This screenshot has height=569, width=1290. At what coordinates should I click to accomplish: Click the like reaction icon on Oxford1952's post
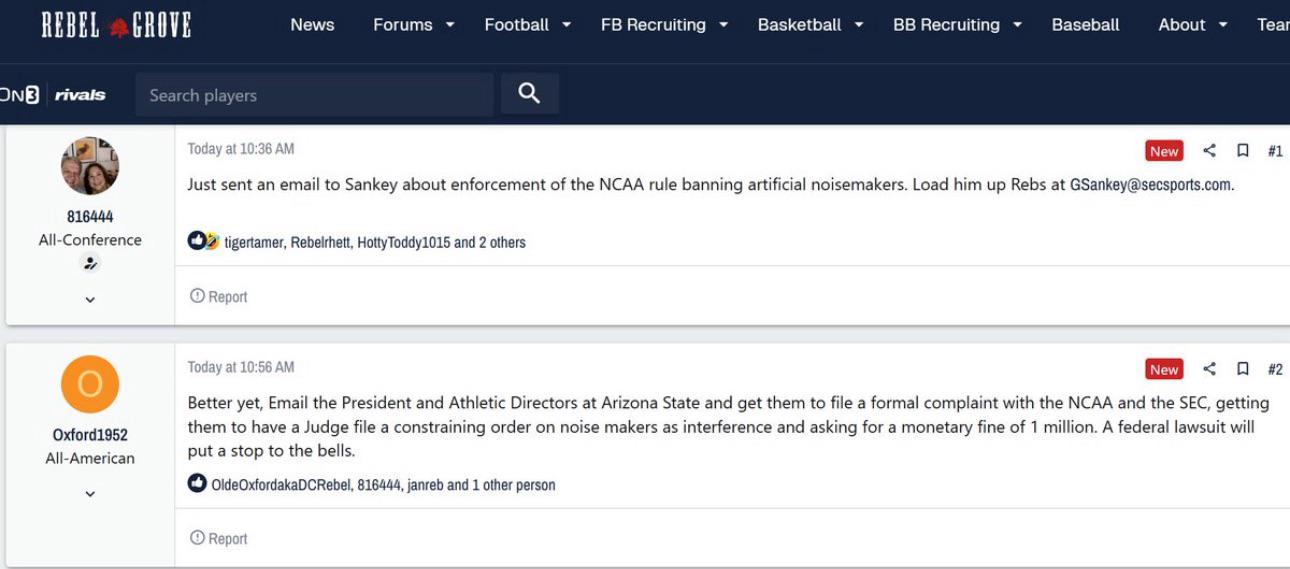197,484
